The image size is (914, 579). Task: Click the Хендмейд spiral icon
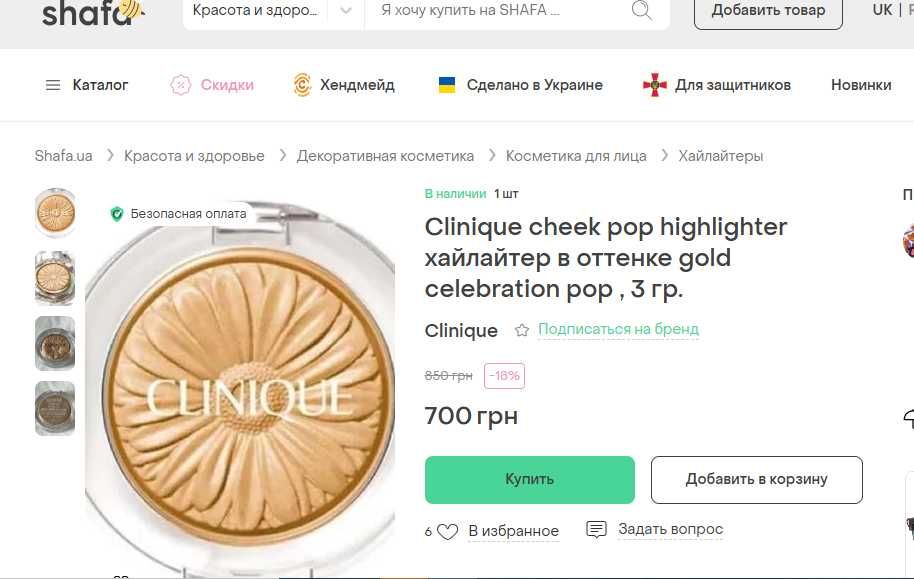coord(302,85)
